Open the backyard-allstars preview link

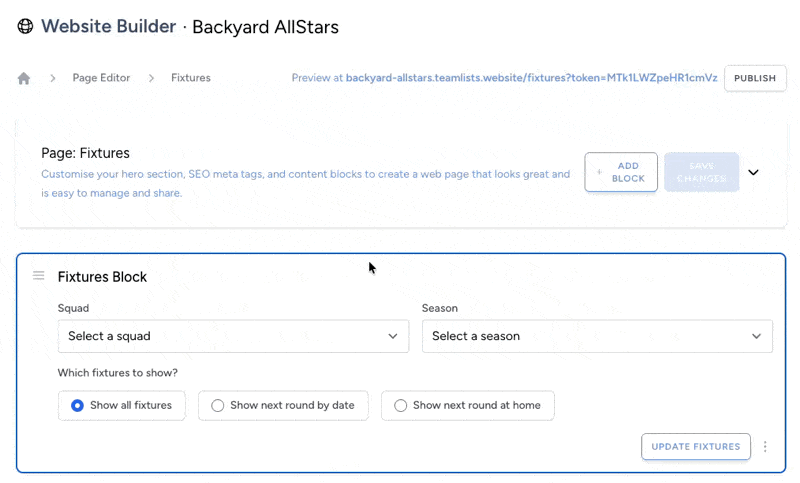tap(532, 78)
